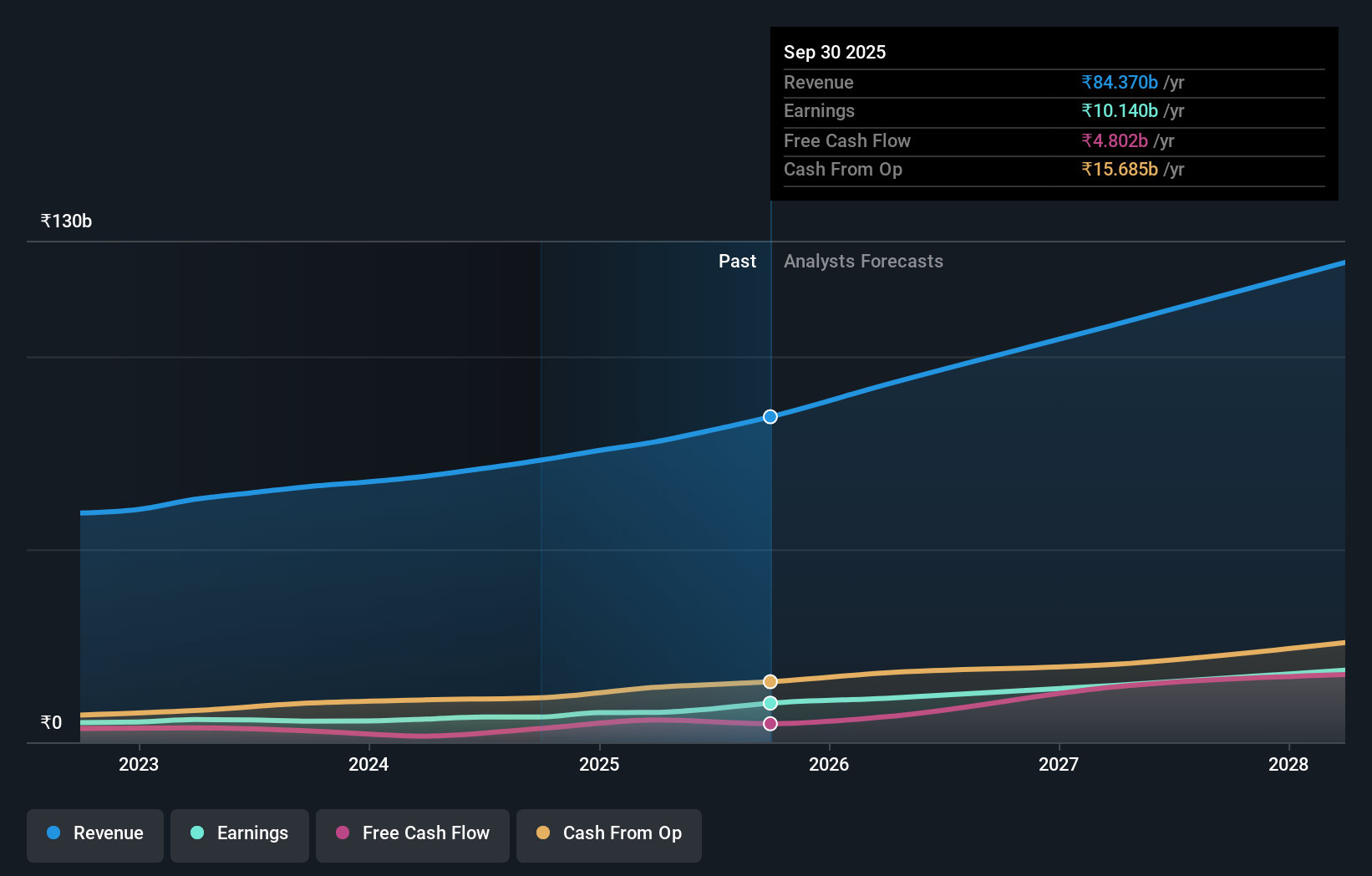Toggle the Revenue series visibility
The width and height of the screenshot is (1372, 876).
94,834
